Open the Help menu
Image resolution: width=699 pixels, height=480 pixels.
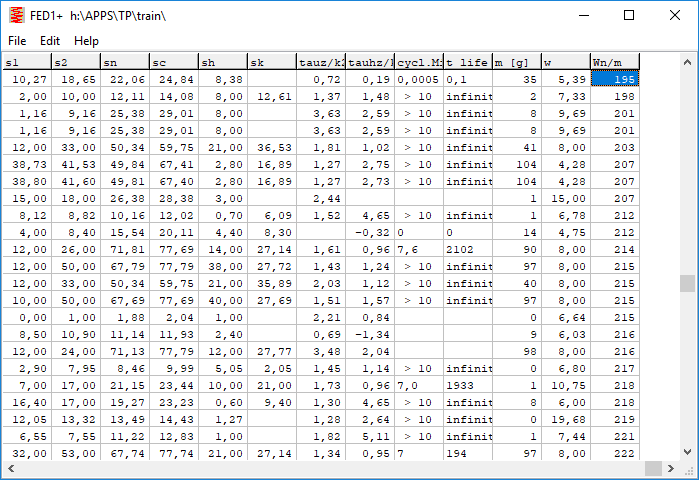pos(86,41)
